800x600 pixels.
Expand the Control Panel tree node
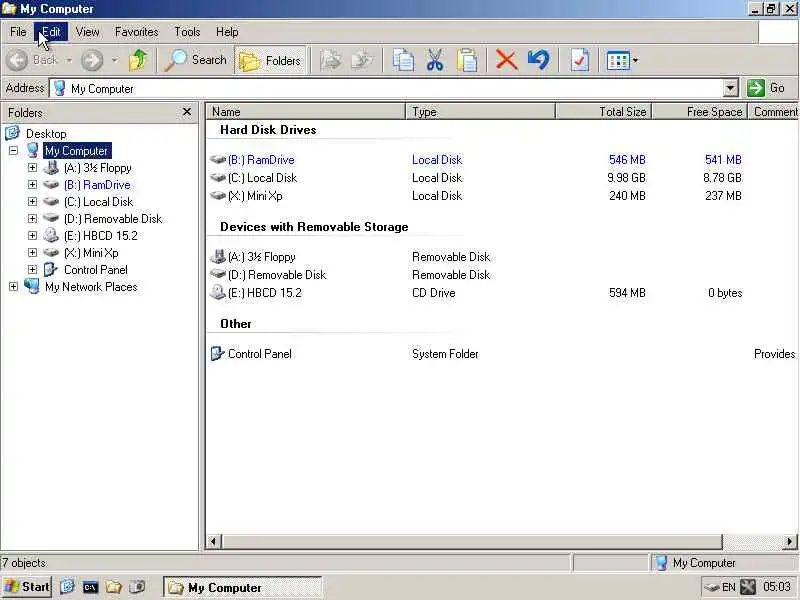click(x=32, y=269)
